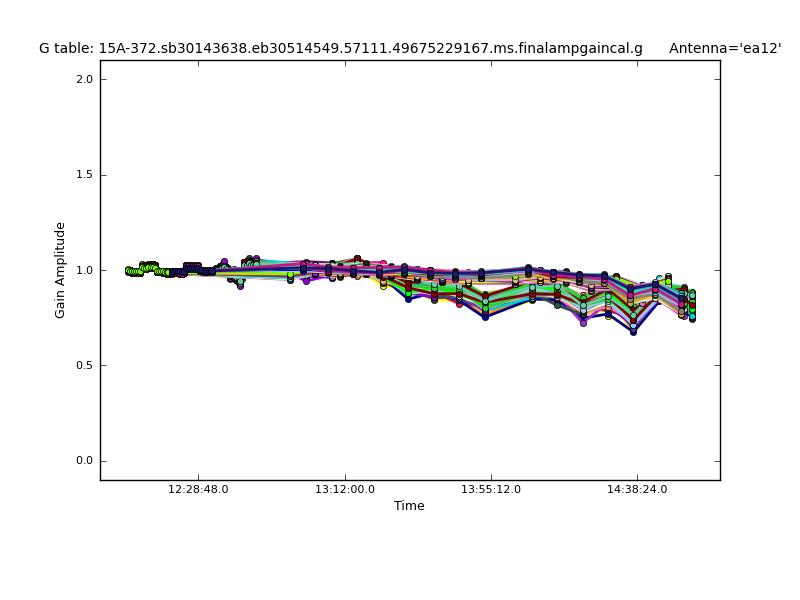This screenshot has width=800, height=600.
Task: Click the purple data point before 13:12
Action: [306, 281]
